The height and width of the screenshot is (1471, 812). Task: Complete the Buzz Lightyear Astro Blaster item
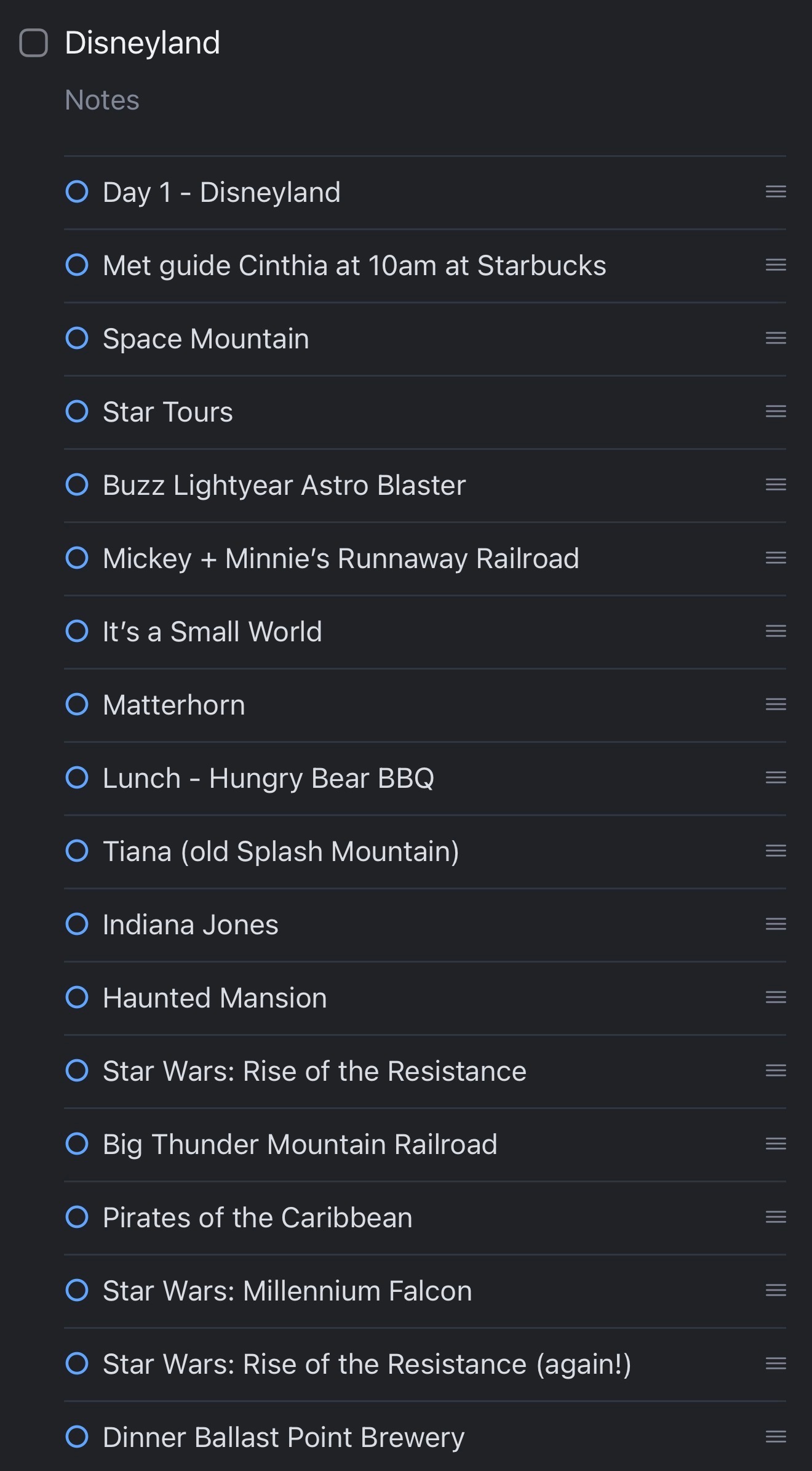point(77,484)
